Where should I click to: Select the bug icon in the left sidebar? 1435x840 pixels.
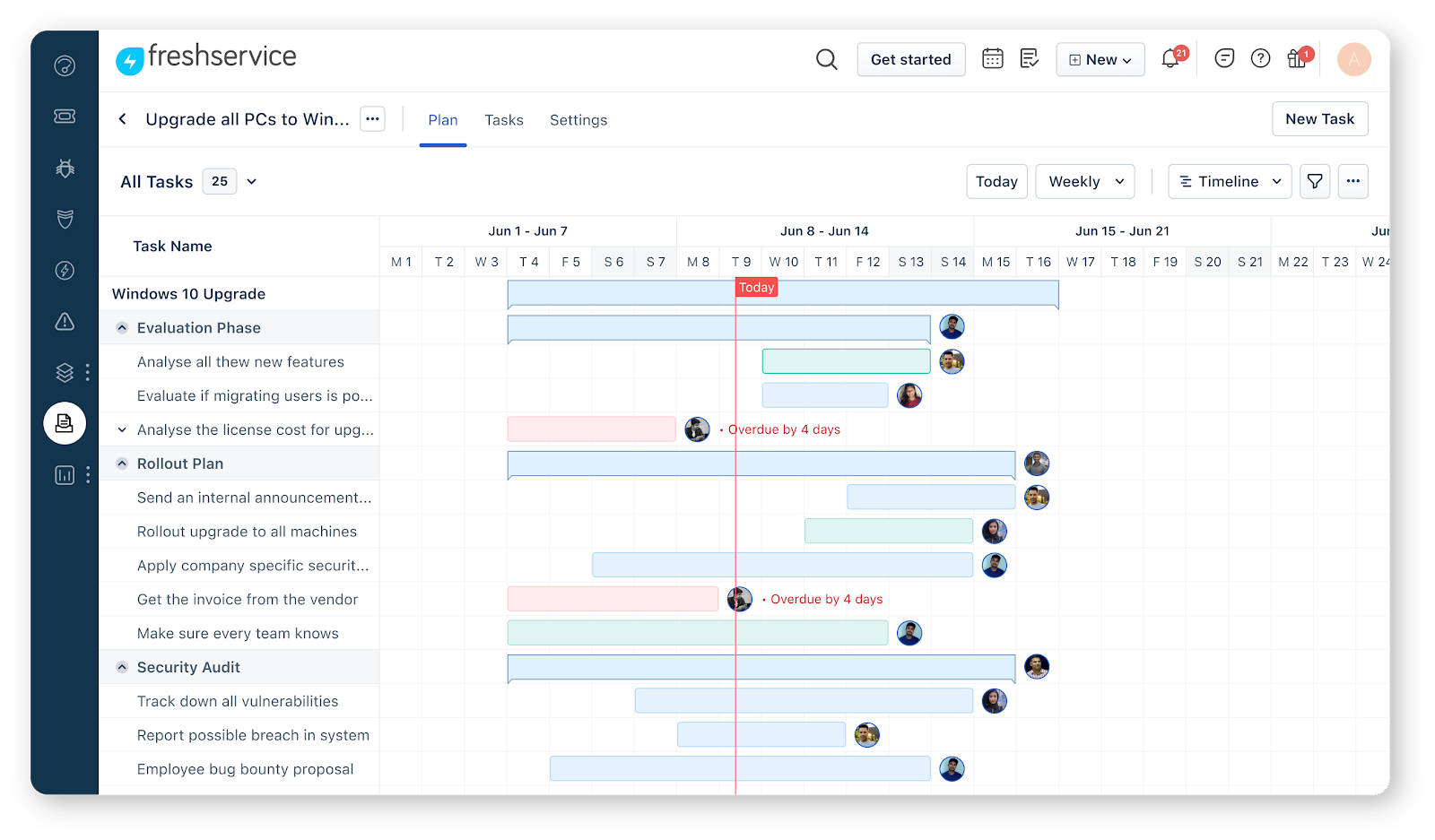(64, 168)
